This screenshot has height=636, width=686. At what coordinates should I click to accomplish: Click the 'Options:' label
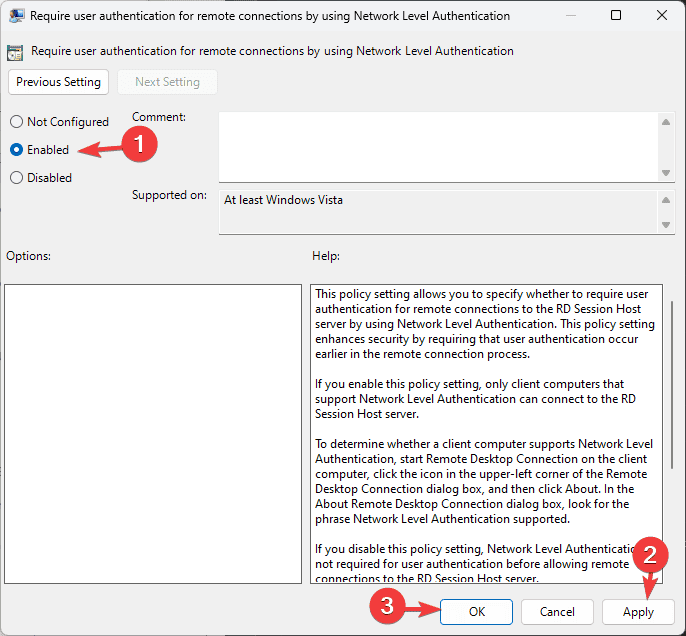click(x=28, y=256)
